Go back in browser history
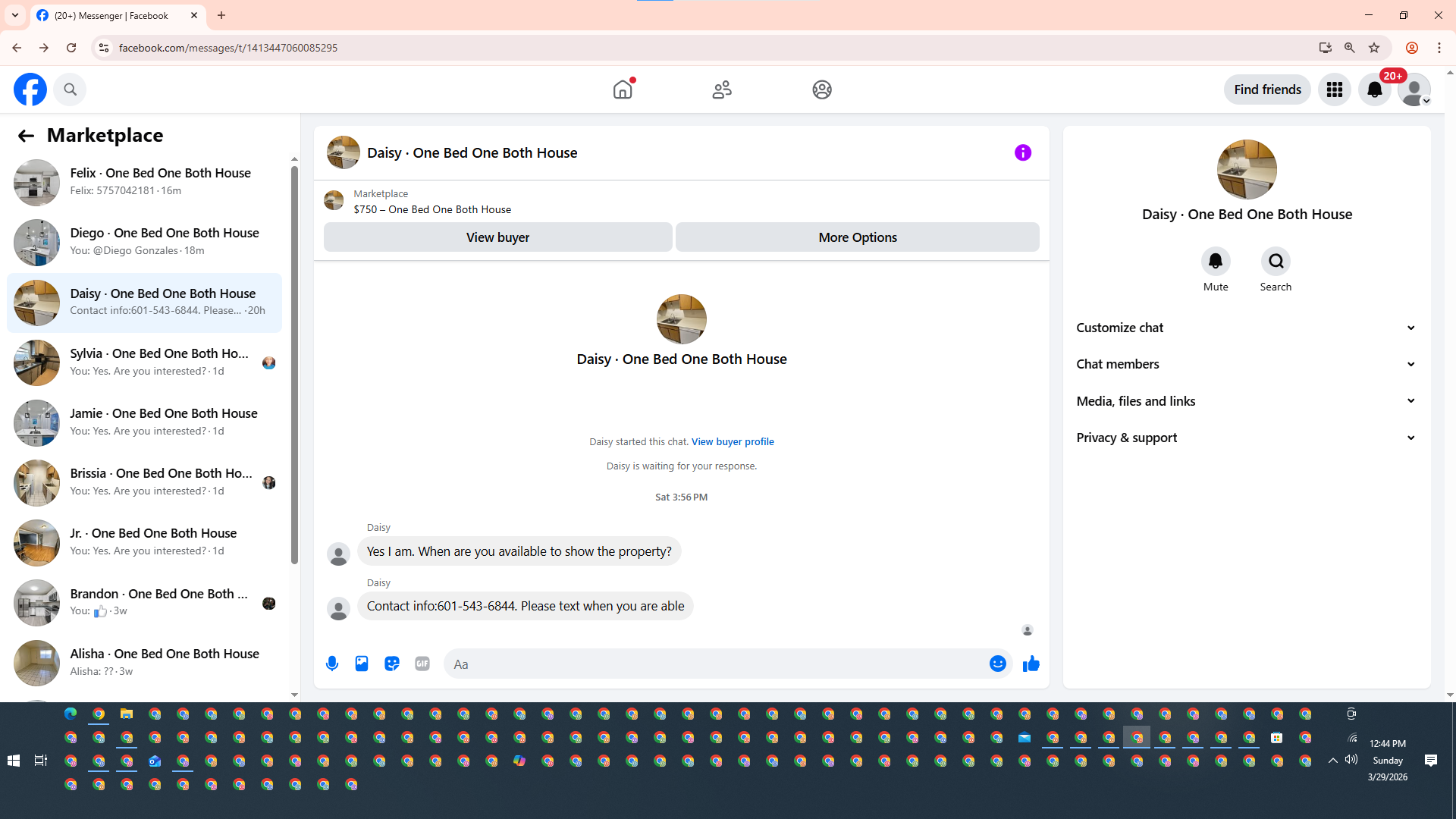 (x=17, y=48)
